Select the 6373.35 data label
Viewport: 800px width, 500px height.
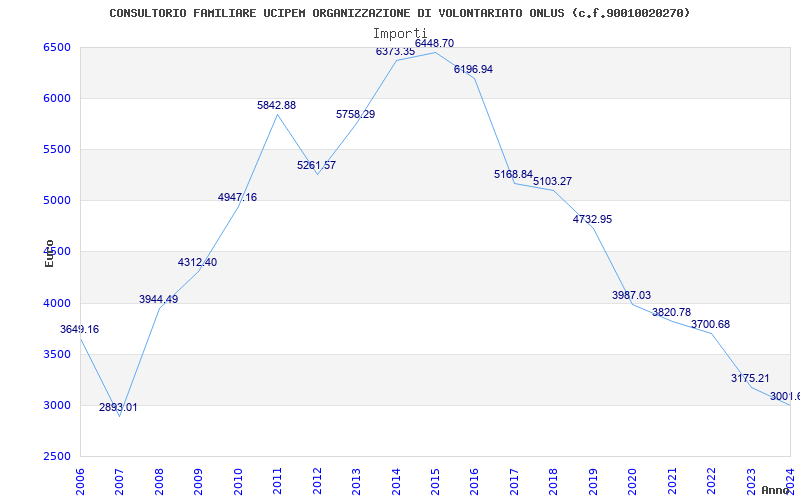coord(395,52)
